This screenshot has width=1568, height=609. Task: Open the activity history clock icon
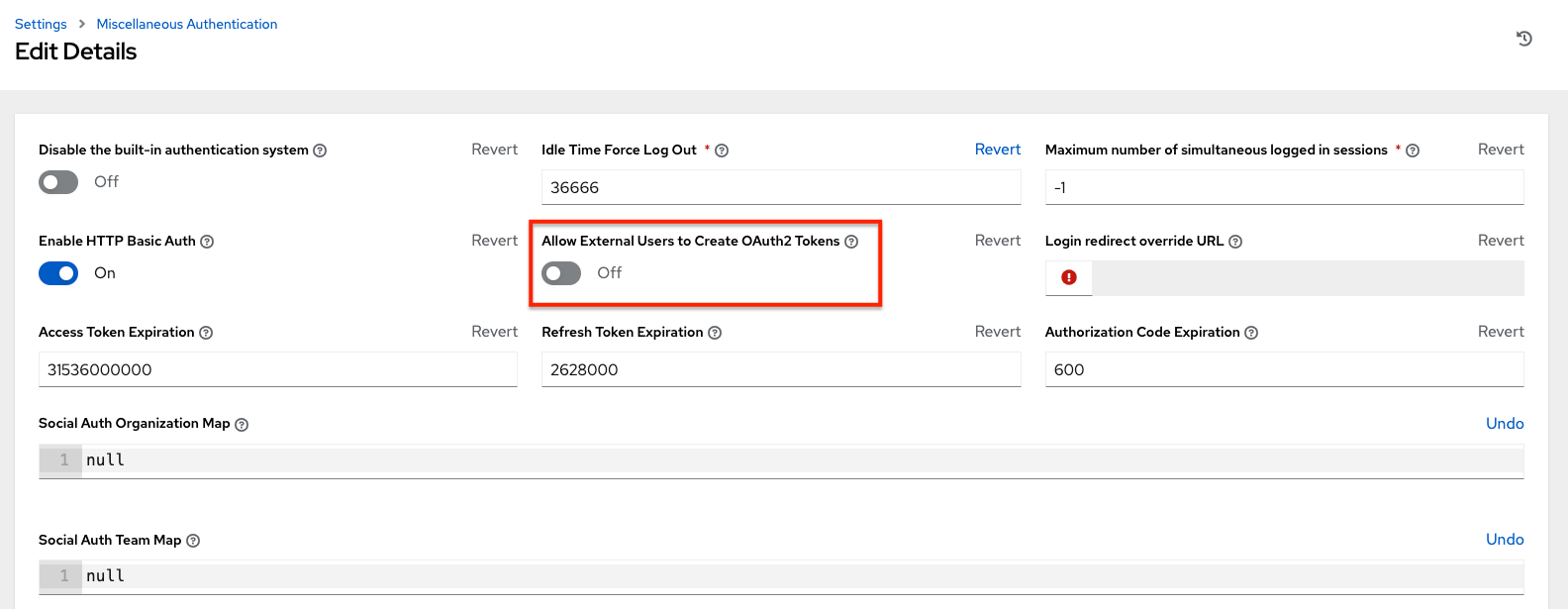[1524, 39]
